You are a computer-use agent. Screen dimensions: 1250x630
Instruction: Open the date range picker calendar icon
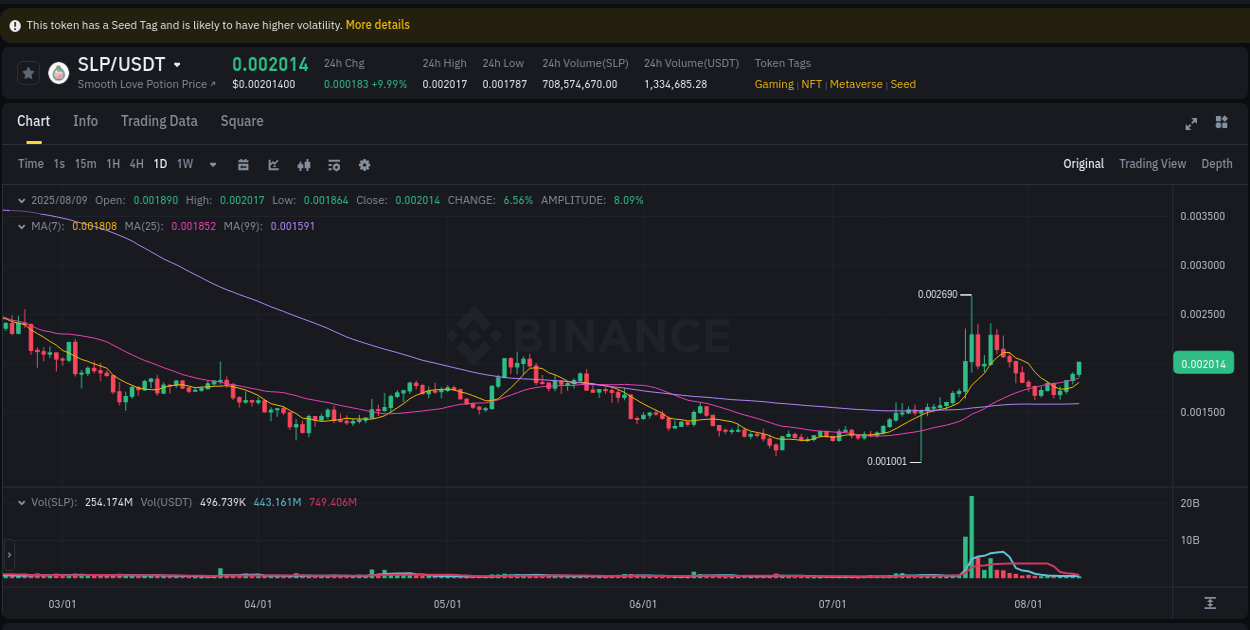pyautogui.click(x=243, y=163)
